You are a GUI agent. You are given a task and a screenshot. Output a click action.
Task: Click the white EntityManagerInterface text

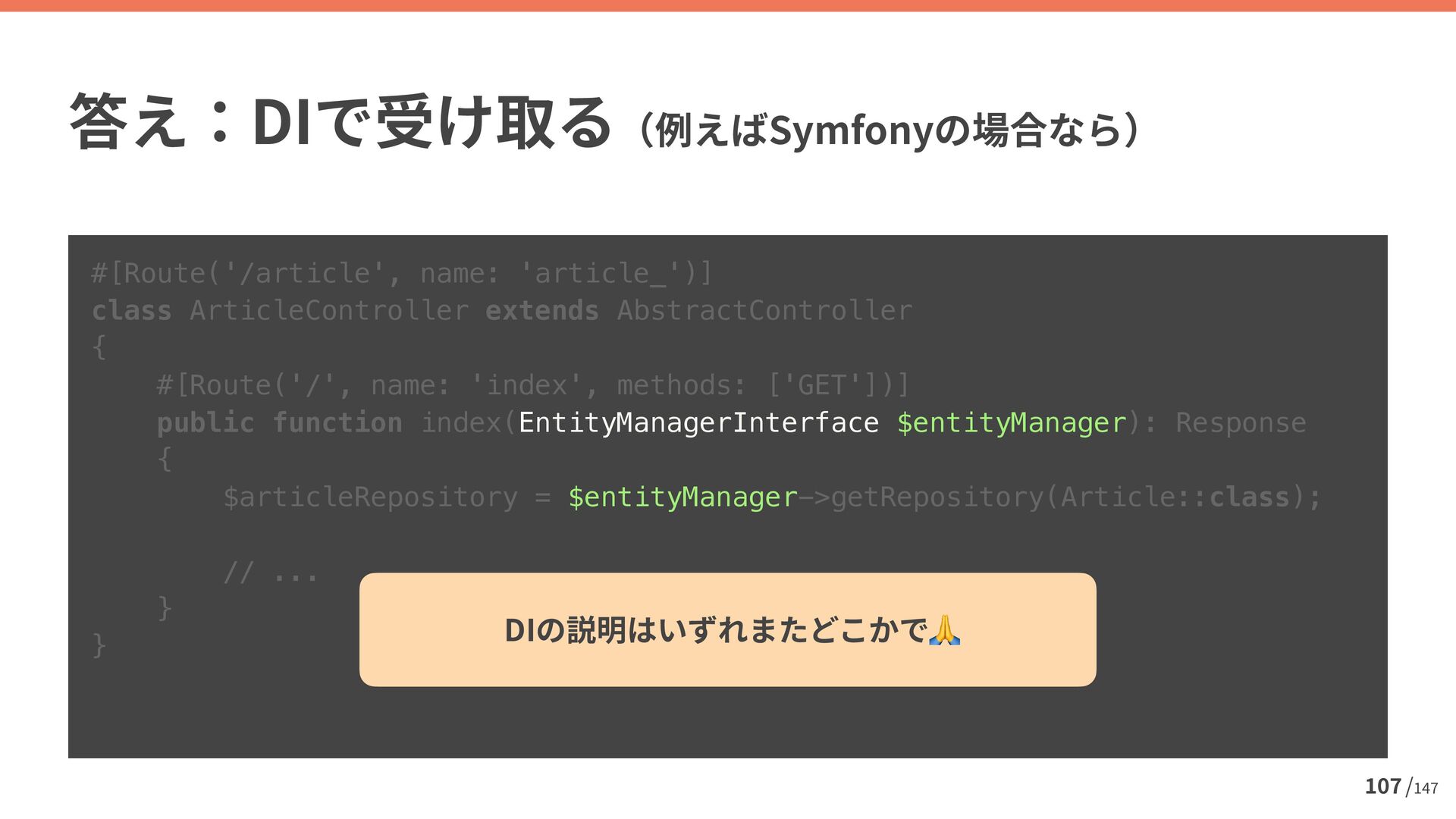[x=698, y=422]
